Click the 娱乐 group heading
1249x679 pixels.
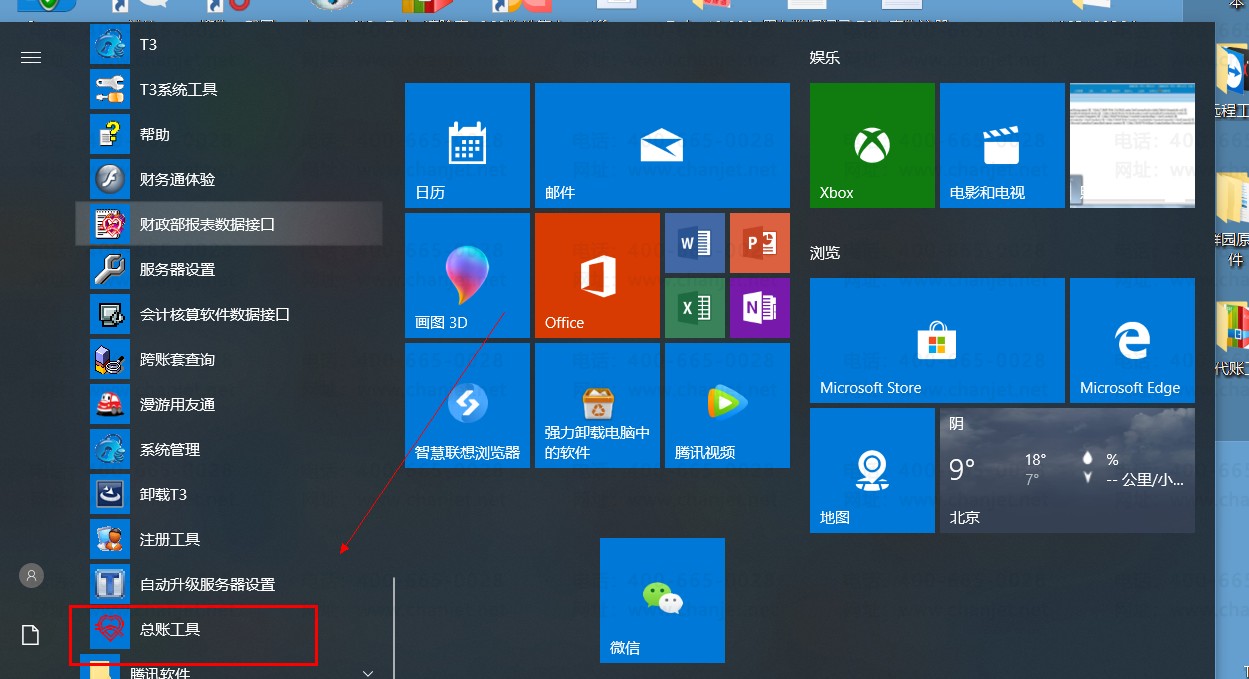coord(825,58)
